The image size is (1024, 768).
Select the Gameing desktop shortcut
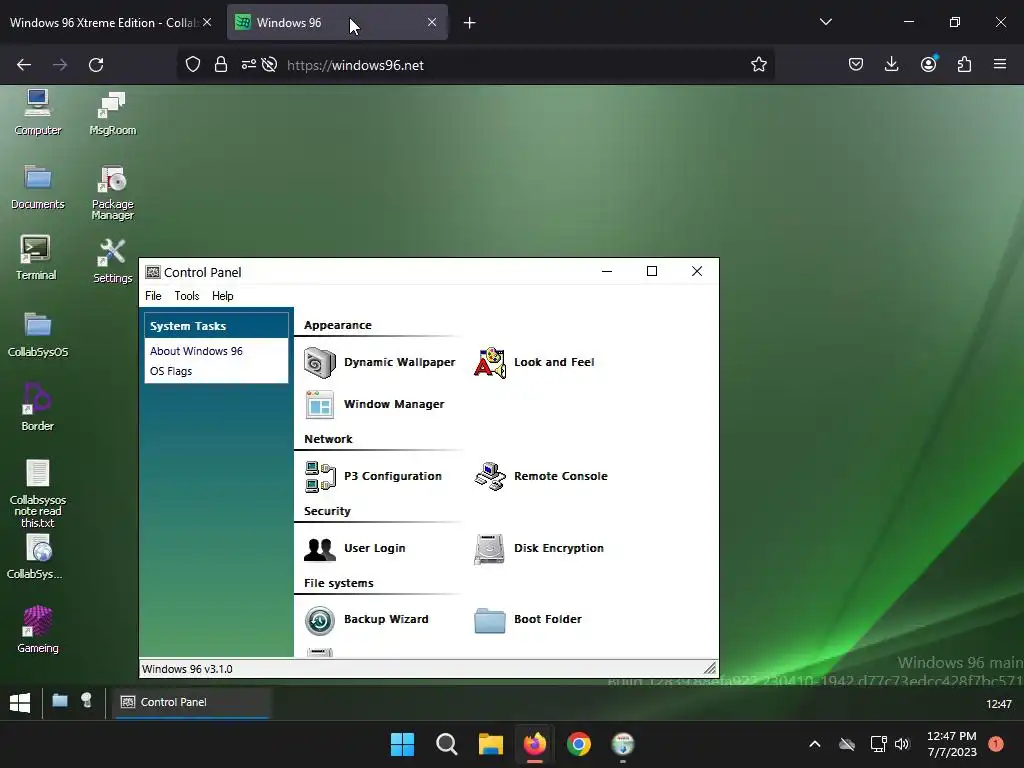click(x=37, y=630)
